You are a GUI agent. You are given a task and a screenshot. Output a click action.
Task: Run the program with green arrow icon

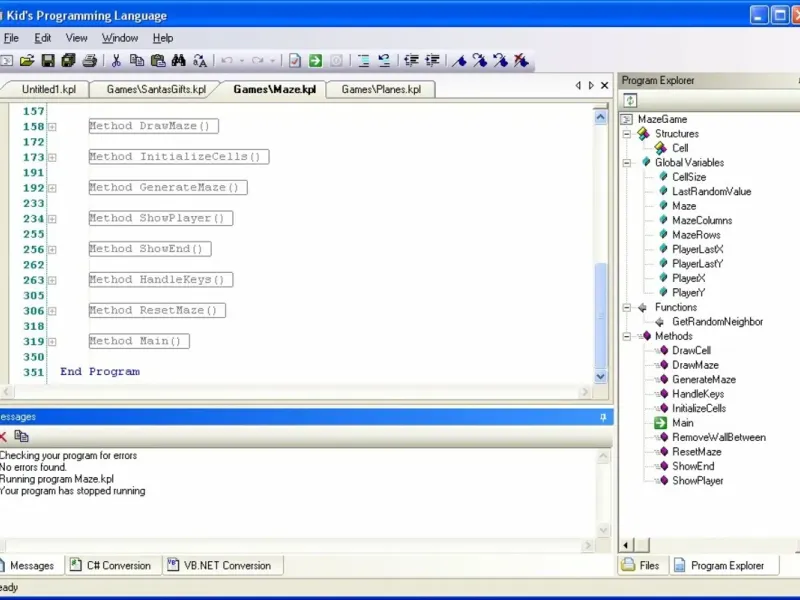(315, 61)
